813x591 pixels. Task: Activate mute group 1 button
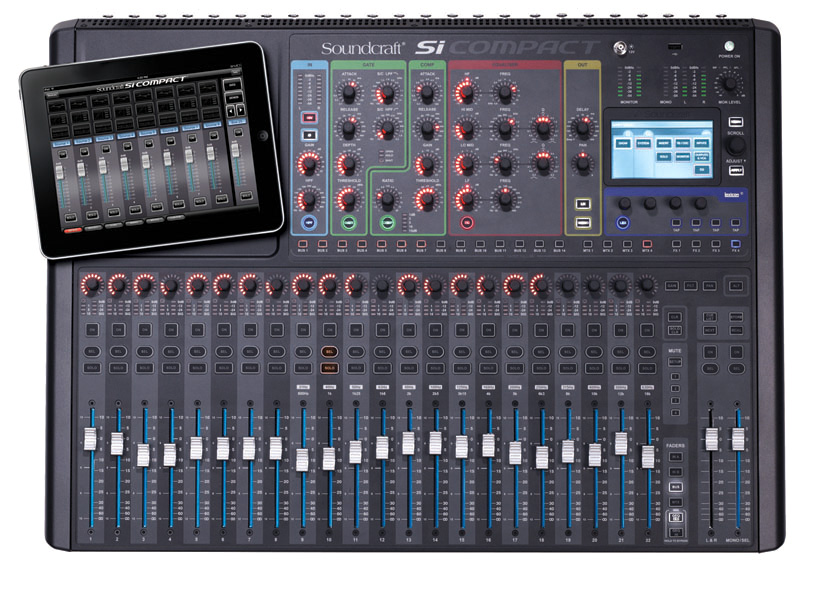675,376
